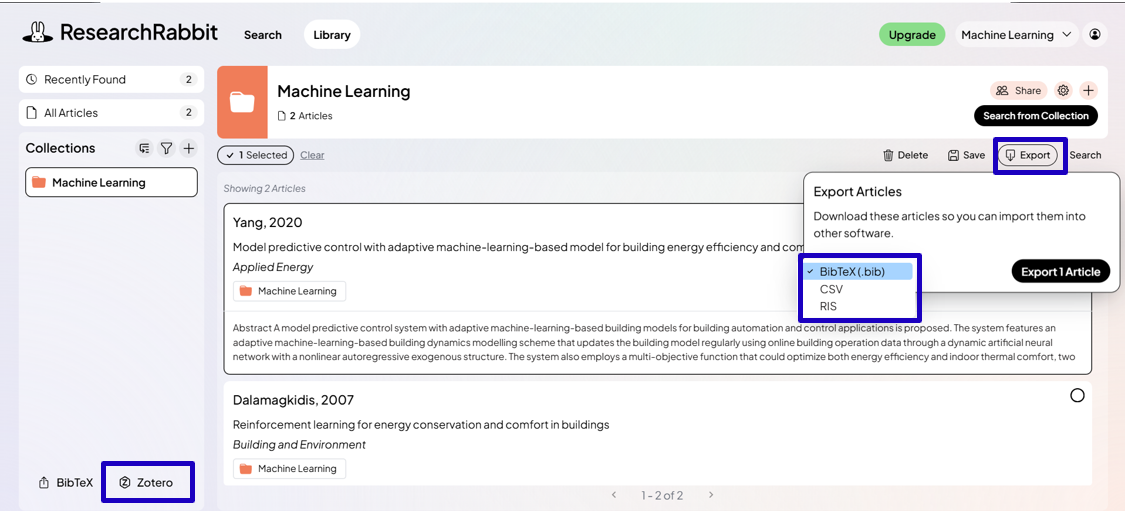The width and height of the screenshot is (1129, 511).
Task: Click the Share button
Action: (1018, 91)
